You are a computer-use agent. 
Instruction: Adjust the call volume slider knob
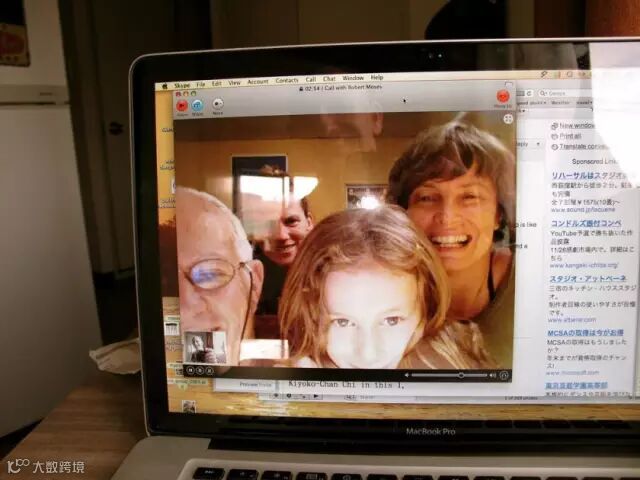point(461,375)
